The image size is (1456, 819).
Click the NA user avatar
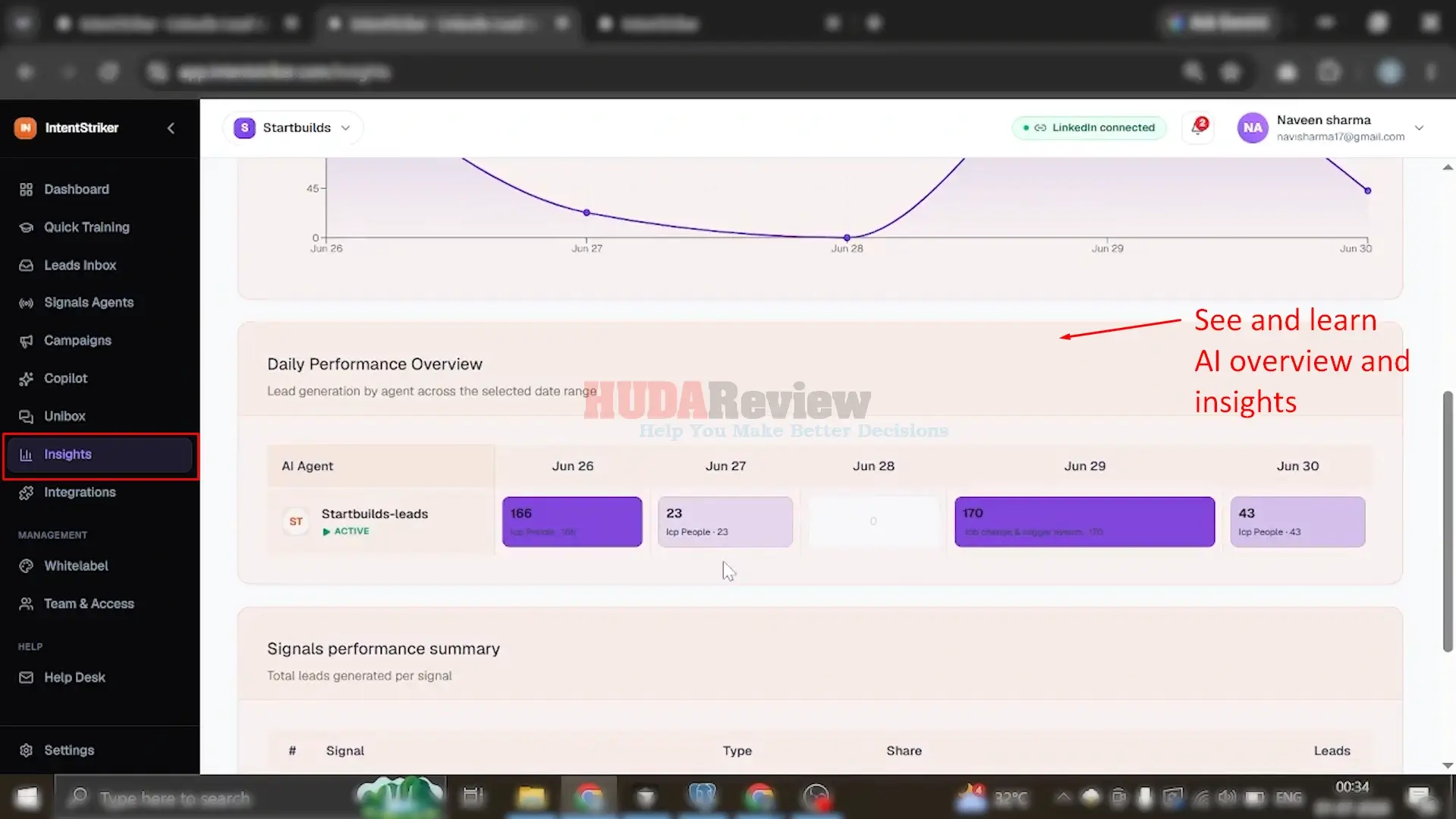point(1253,128)
